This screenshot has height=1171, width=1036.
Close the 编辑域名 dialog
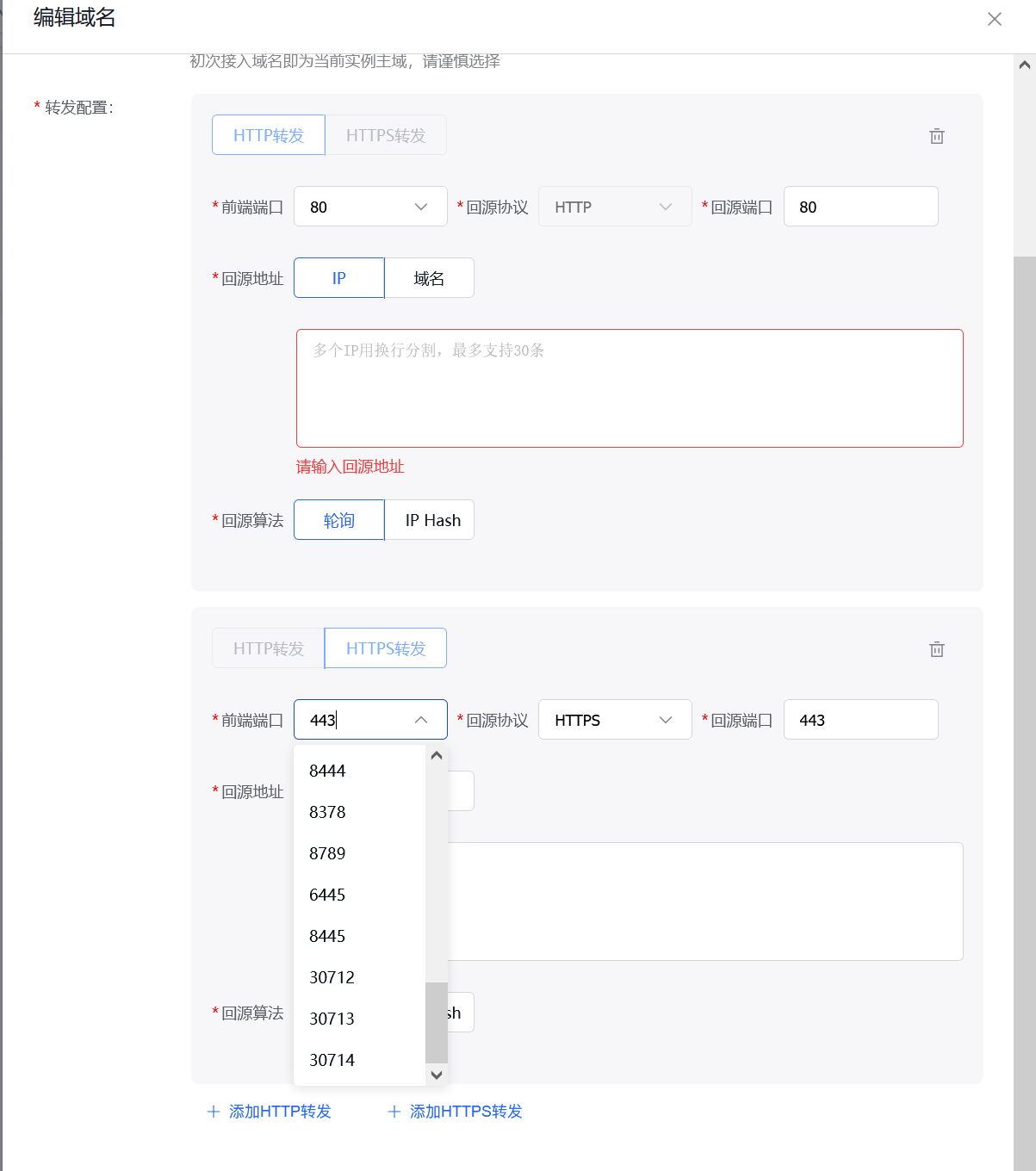[x=994, y=19]
